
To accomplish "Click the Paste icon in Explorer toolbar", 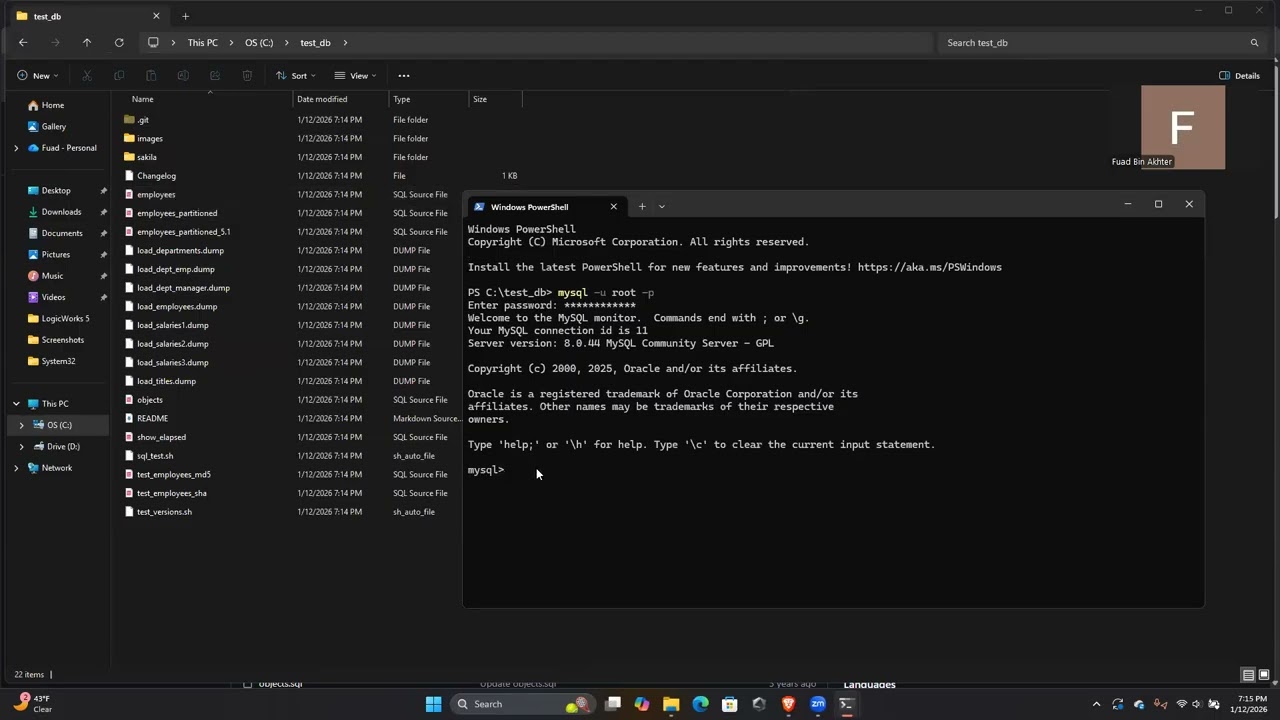I will click(151, 76).
